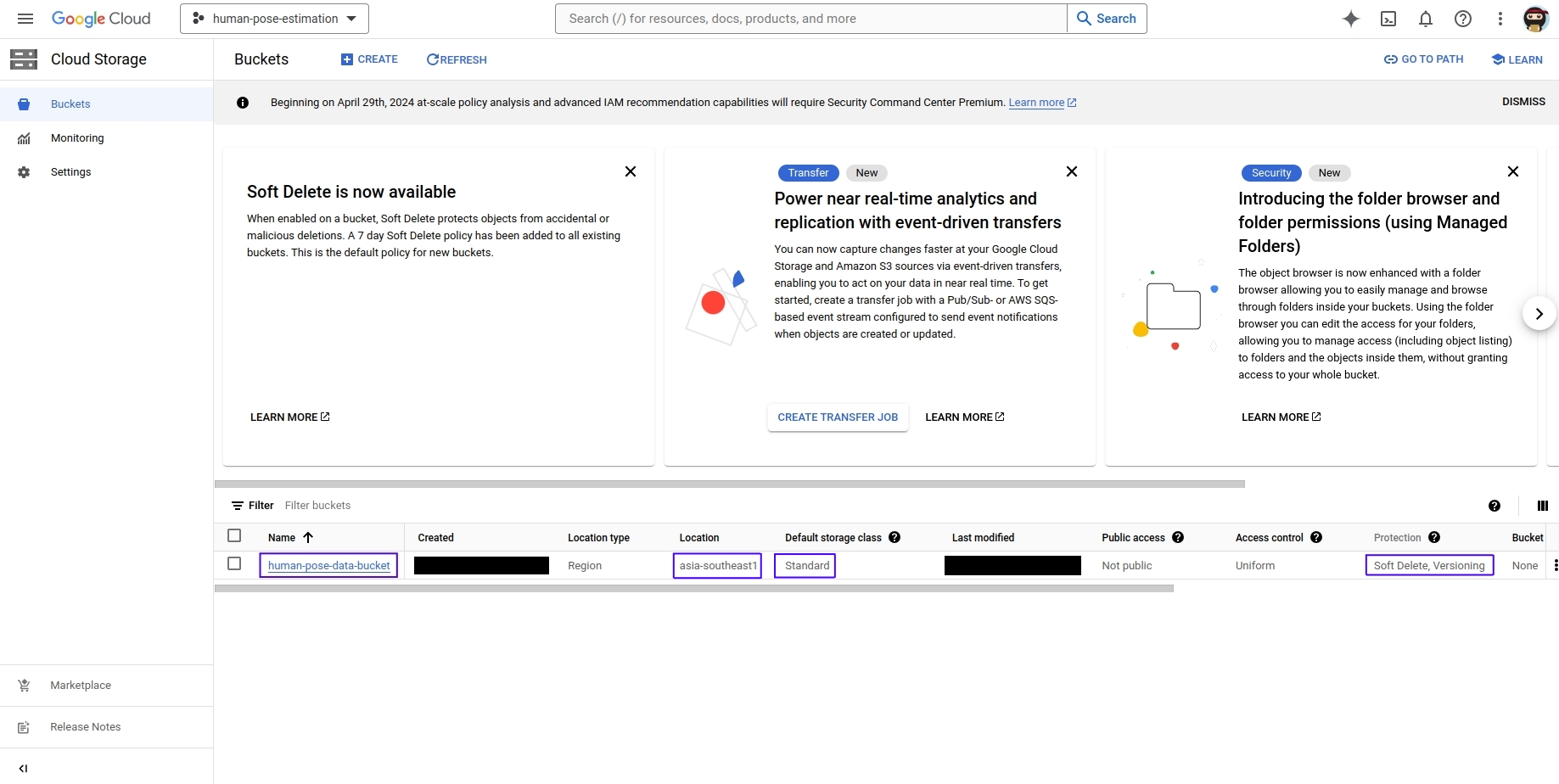Open Protection column help icon

point(1434,537)
